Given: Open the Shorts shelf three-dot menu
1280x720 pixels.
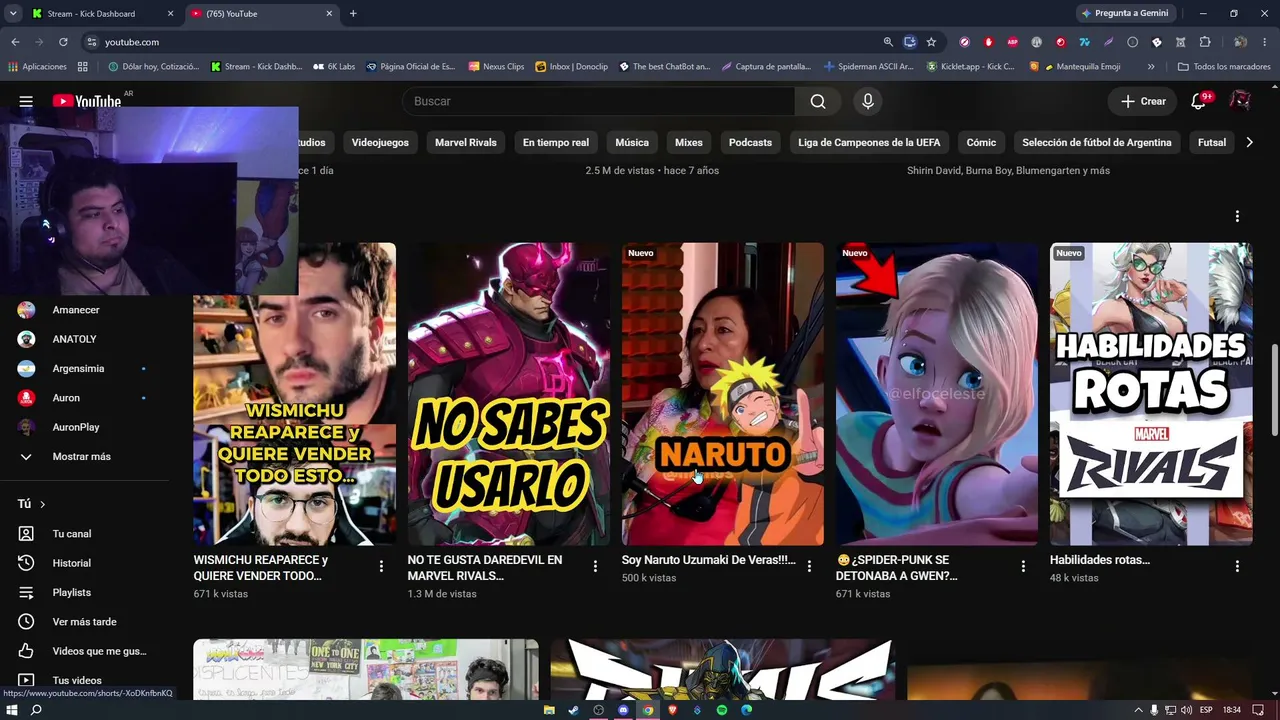Looking at the screenshot, I should [x=1237, y=216].
